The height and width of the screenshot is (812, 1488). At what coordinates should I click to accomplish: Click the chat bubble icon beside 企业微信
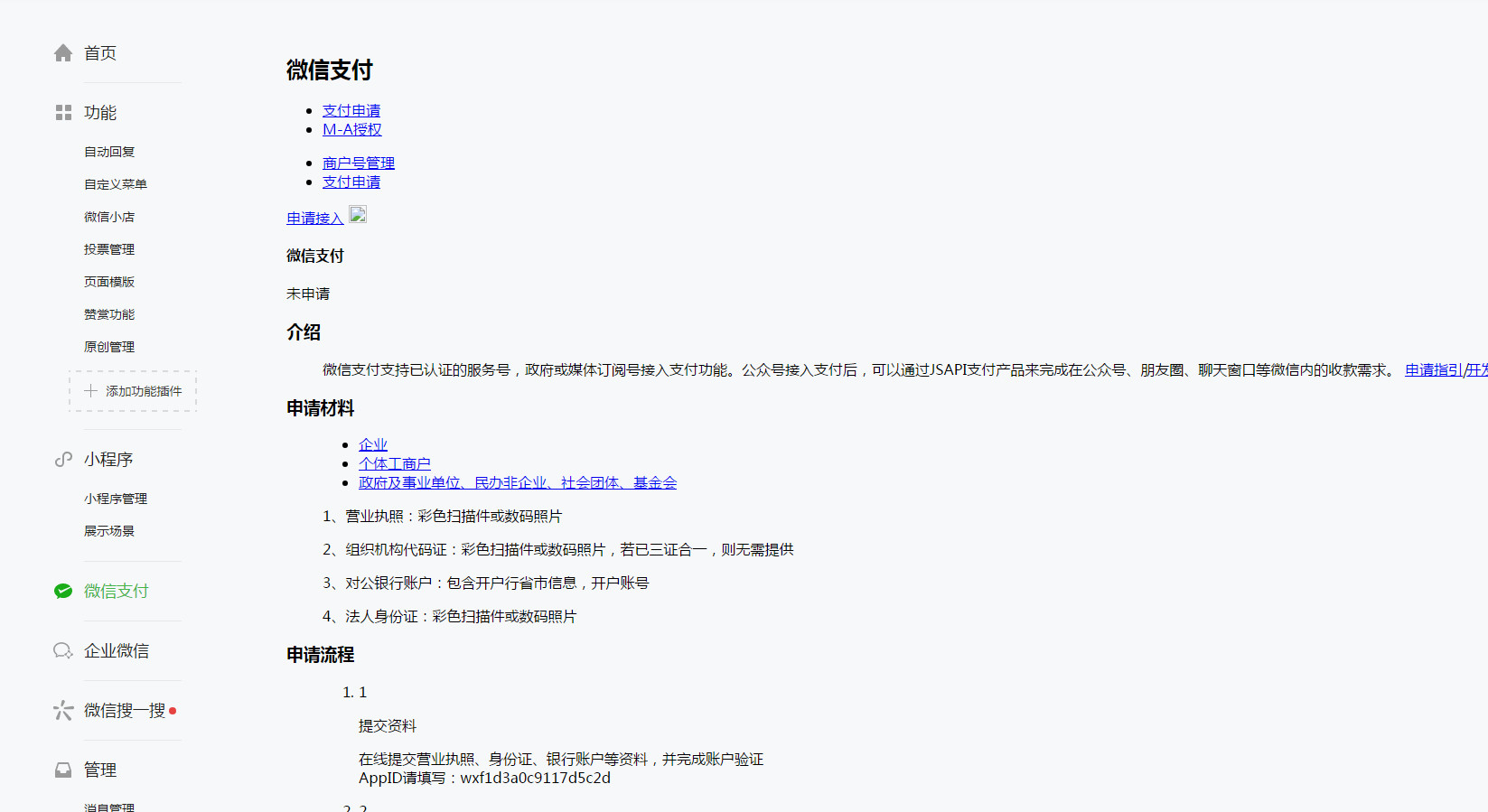point(63,651)
